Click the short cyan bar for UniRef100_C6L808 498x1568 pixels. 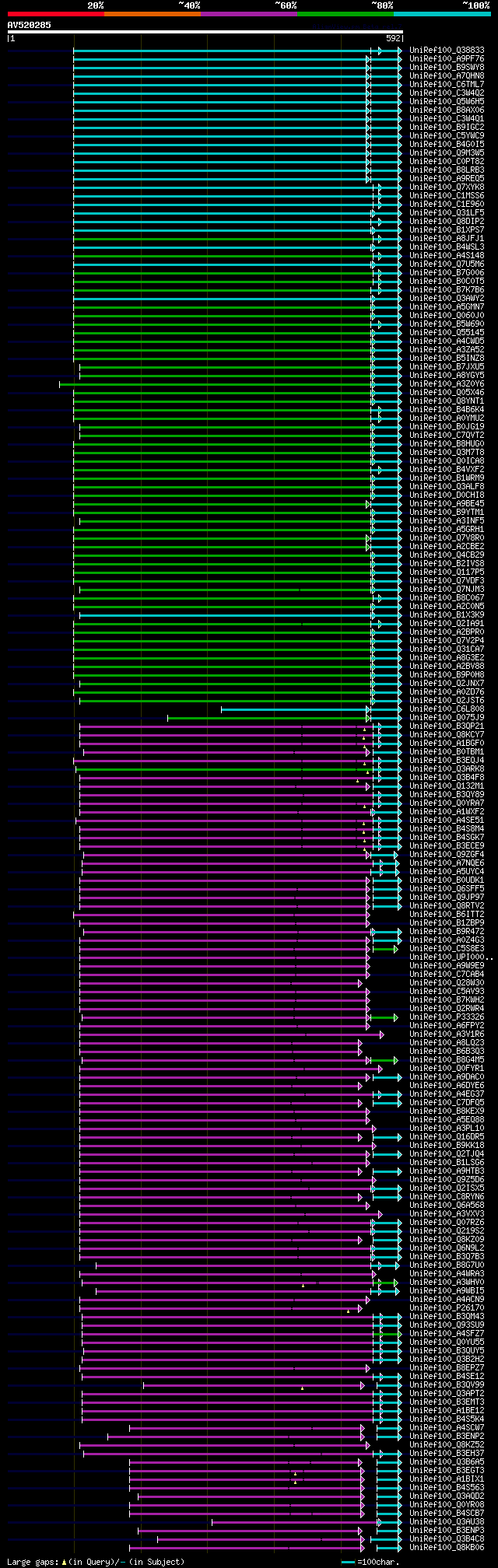coord(294,709)
